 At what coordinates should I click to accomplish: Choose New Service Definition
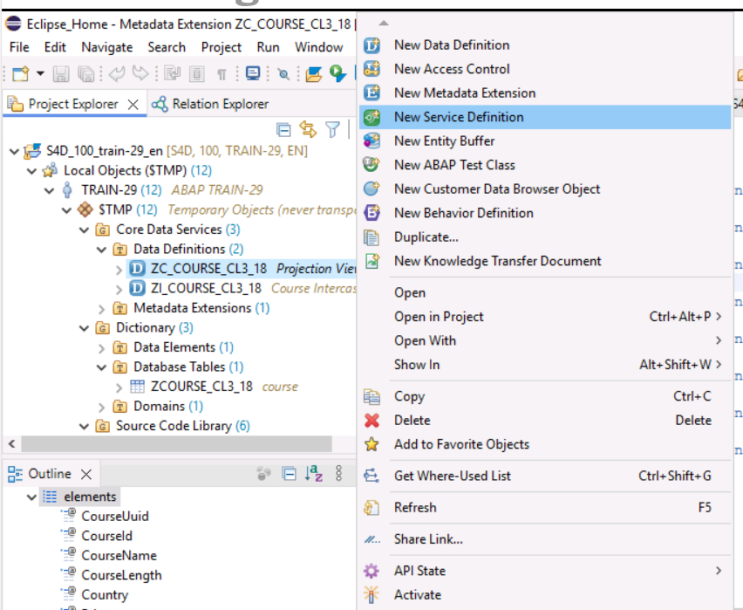click(x=545, y=117)
